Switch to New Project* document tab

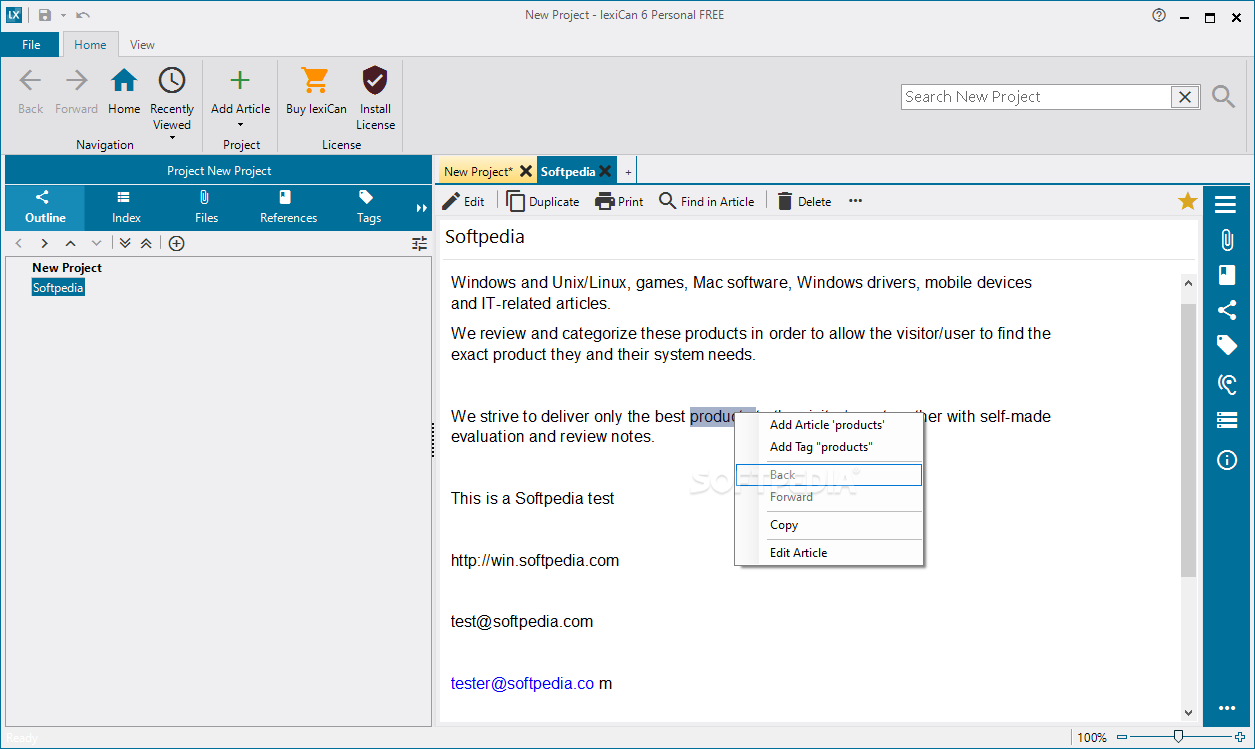[x=478, y=171]
